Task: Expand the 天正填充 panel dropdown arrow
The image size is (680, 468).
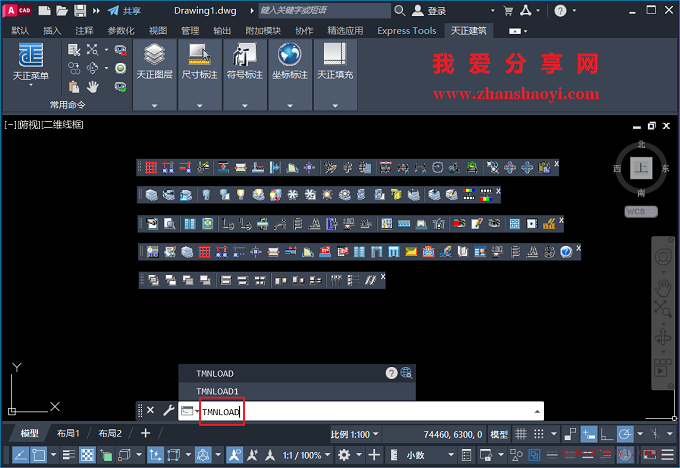Action: pyautogui.click(x=335, y=105)
